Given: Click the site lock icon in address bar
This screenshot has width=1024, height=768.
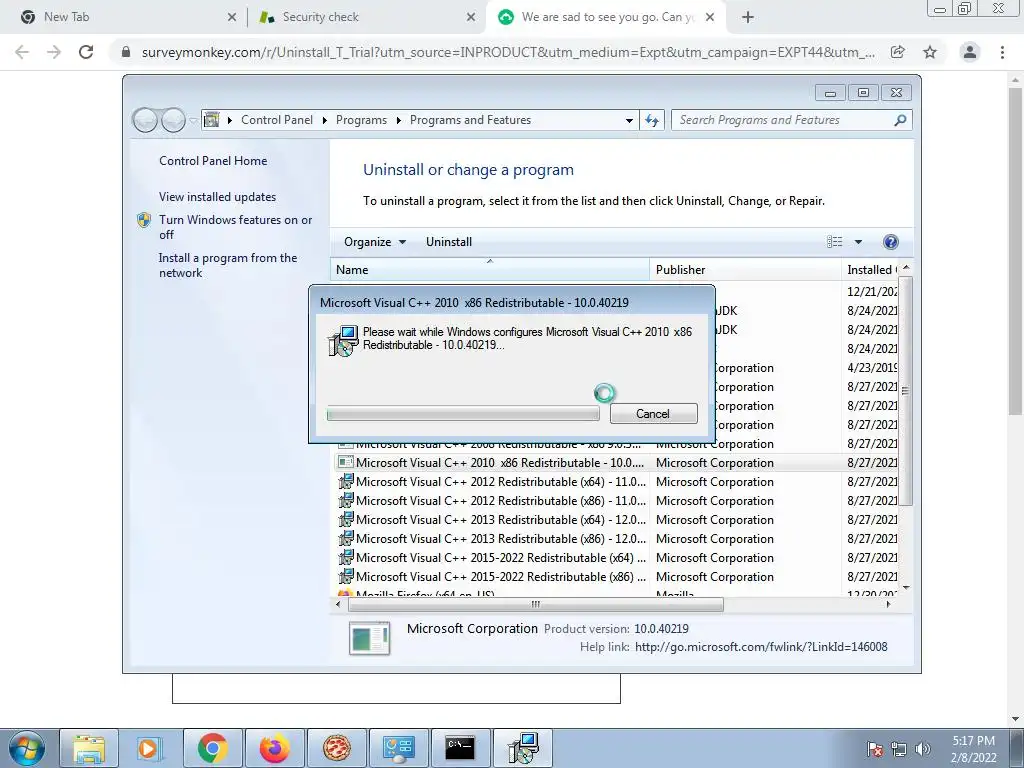Looking at the screenshot, I should coord(126,52).
